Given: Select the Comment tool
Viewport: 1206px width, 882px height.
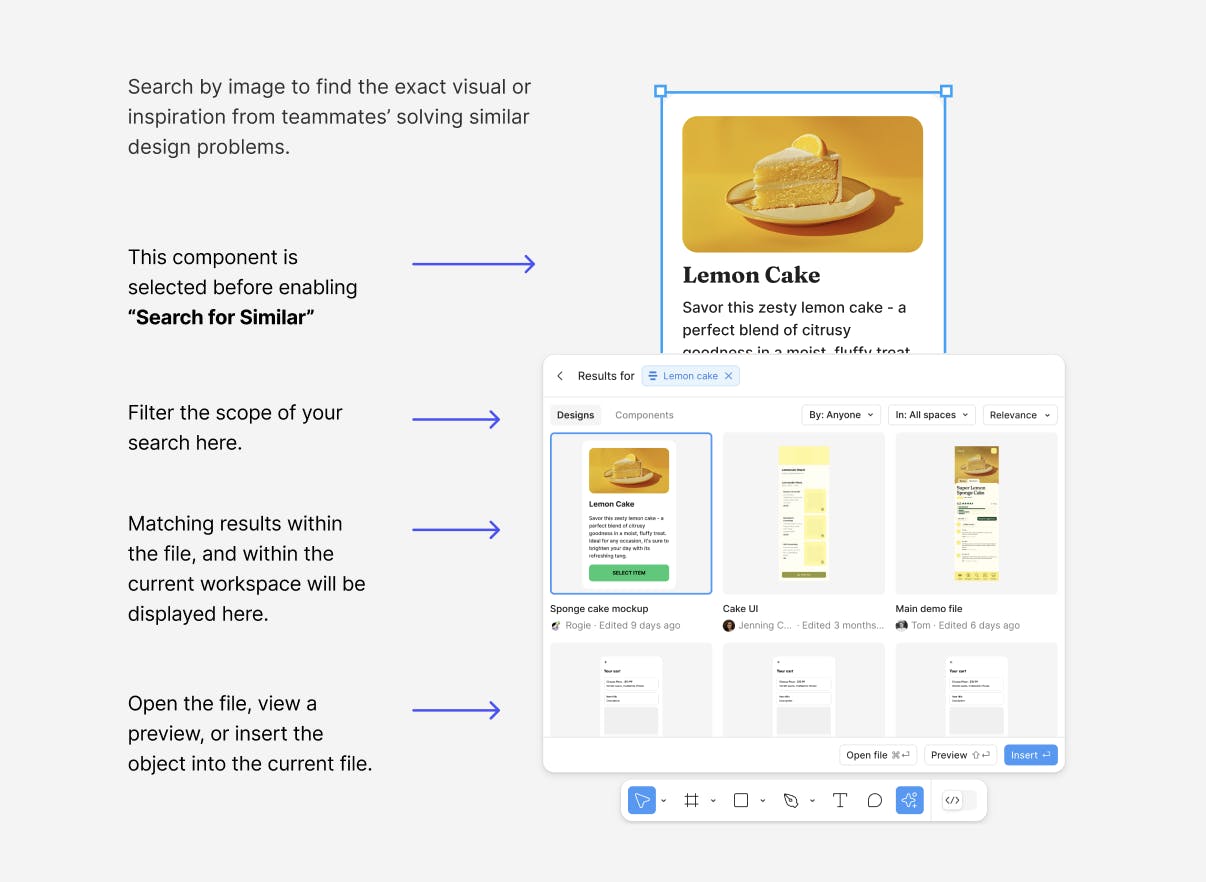Looking at the screenshot, I should (x=875, y=800).
